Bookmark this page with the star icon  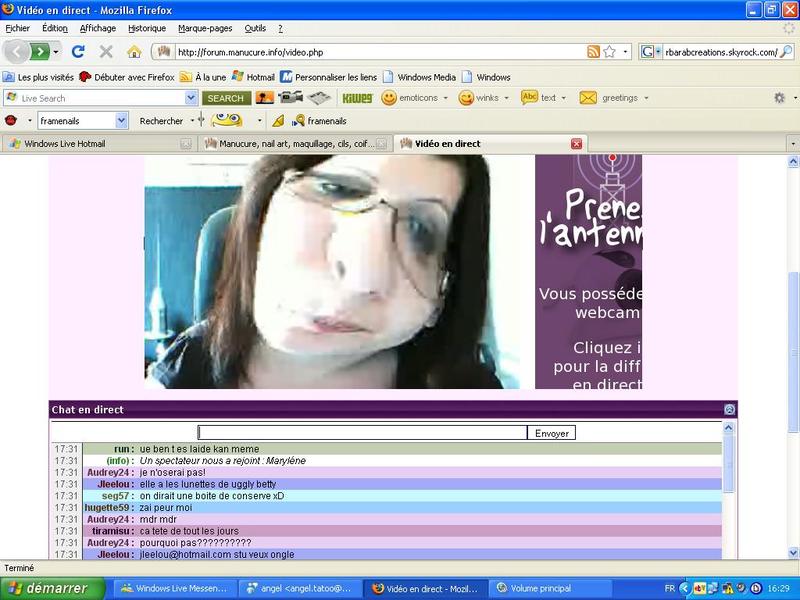coord(609,51)
